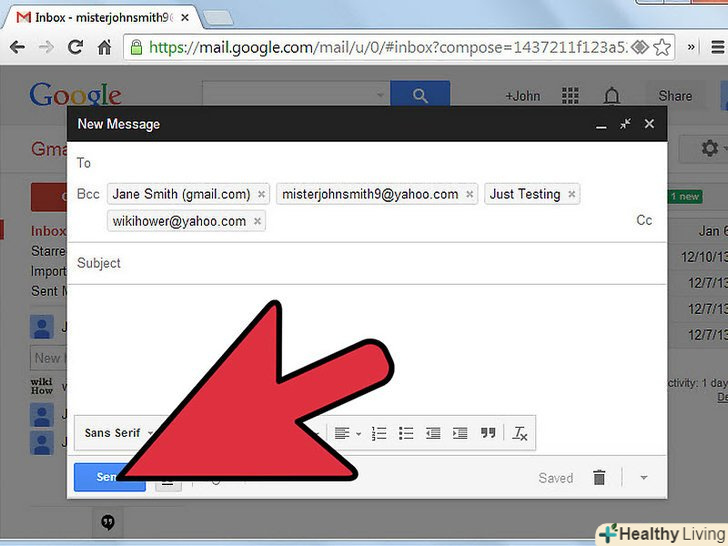Increase indent (indent more)
Image resolution: width=728 pixels, height=546 pixels.
[x=460, y=434]
